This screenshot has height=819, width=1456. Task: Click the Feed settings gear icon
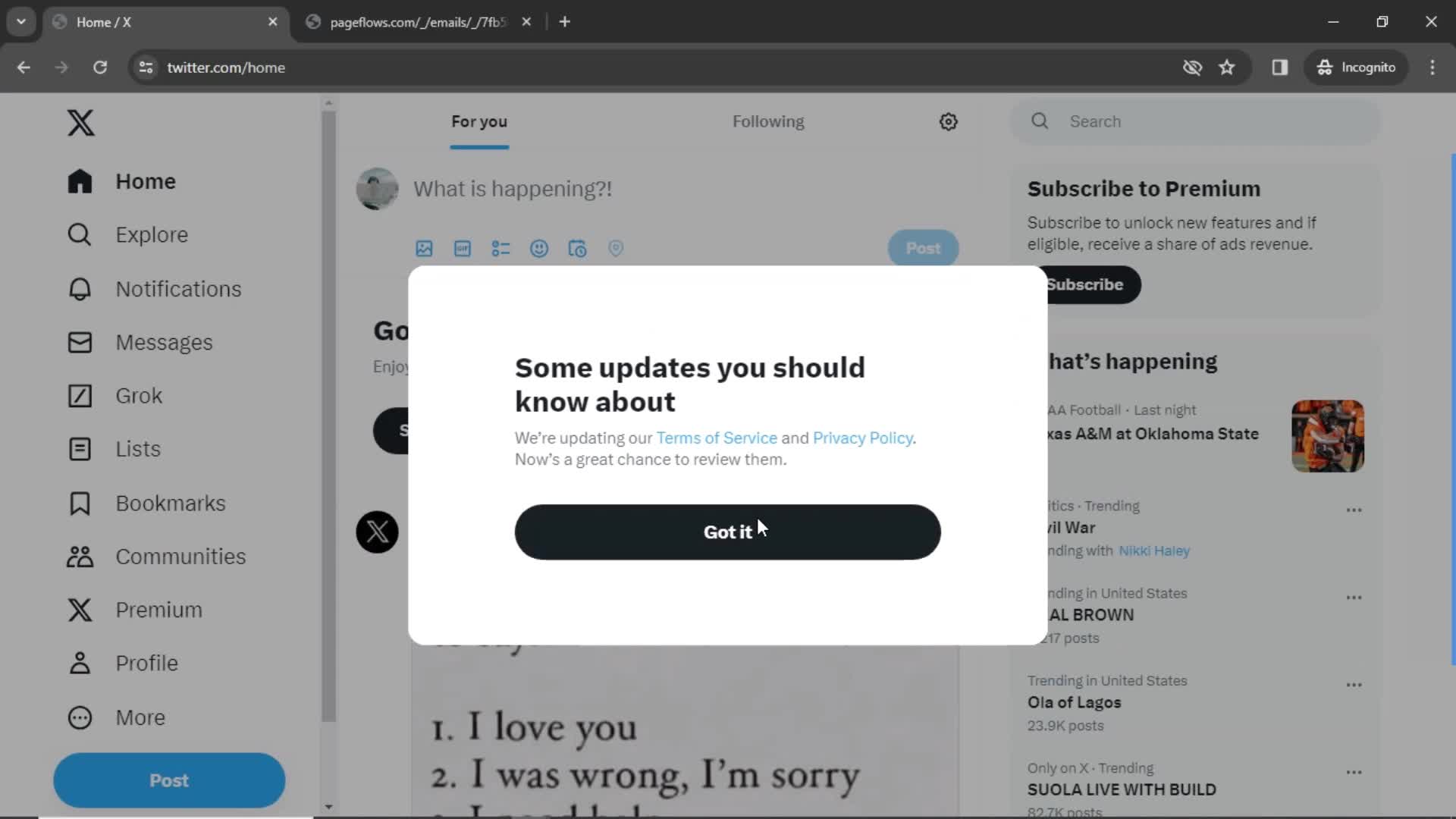tap(949, 121)
